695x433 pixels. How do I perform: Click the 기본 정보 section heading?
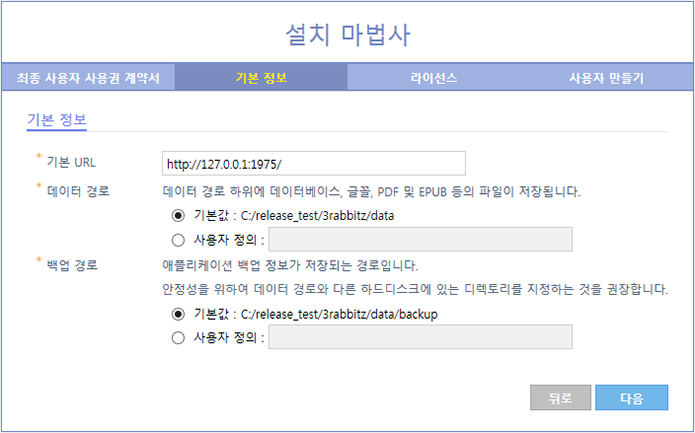coord(57,120)
